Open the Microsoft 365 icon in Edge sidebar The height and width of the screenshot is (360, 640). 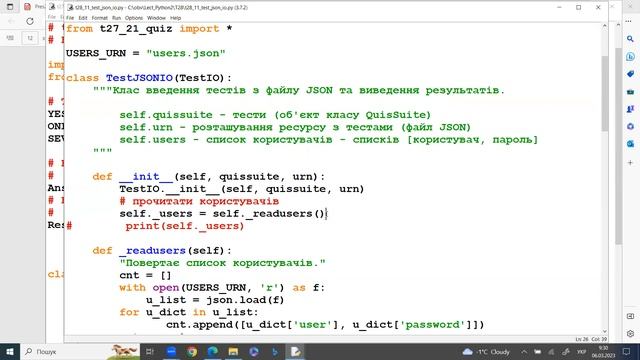[x=630, y=127]
